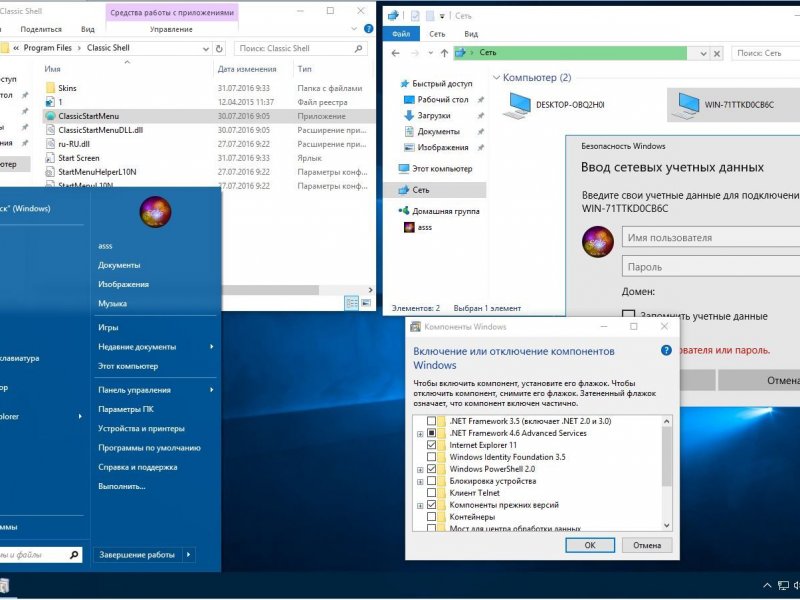Uncheck Internet Explorer 11 component
The width and height of the screenshot is (800, 600).
pyautogui.click(x=431, y=445)
